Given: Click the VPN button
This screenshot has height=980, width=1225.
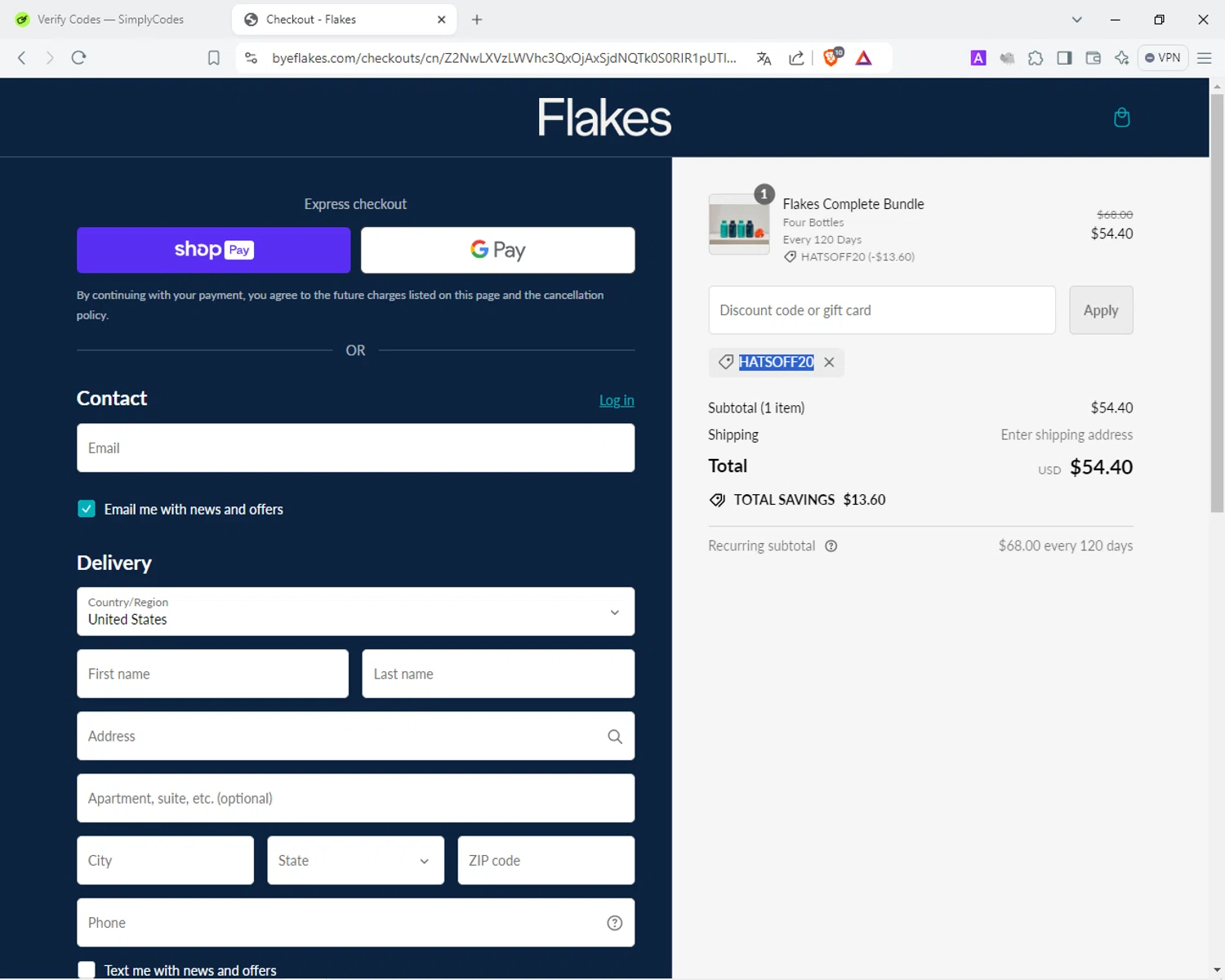Looking at the screenshot, I should pyautogui.click(x=1162, y=58).
